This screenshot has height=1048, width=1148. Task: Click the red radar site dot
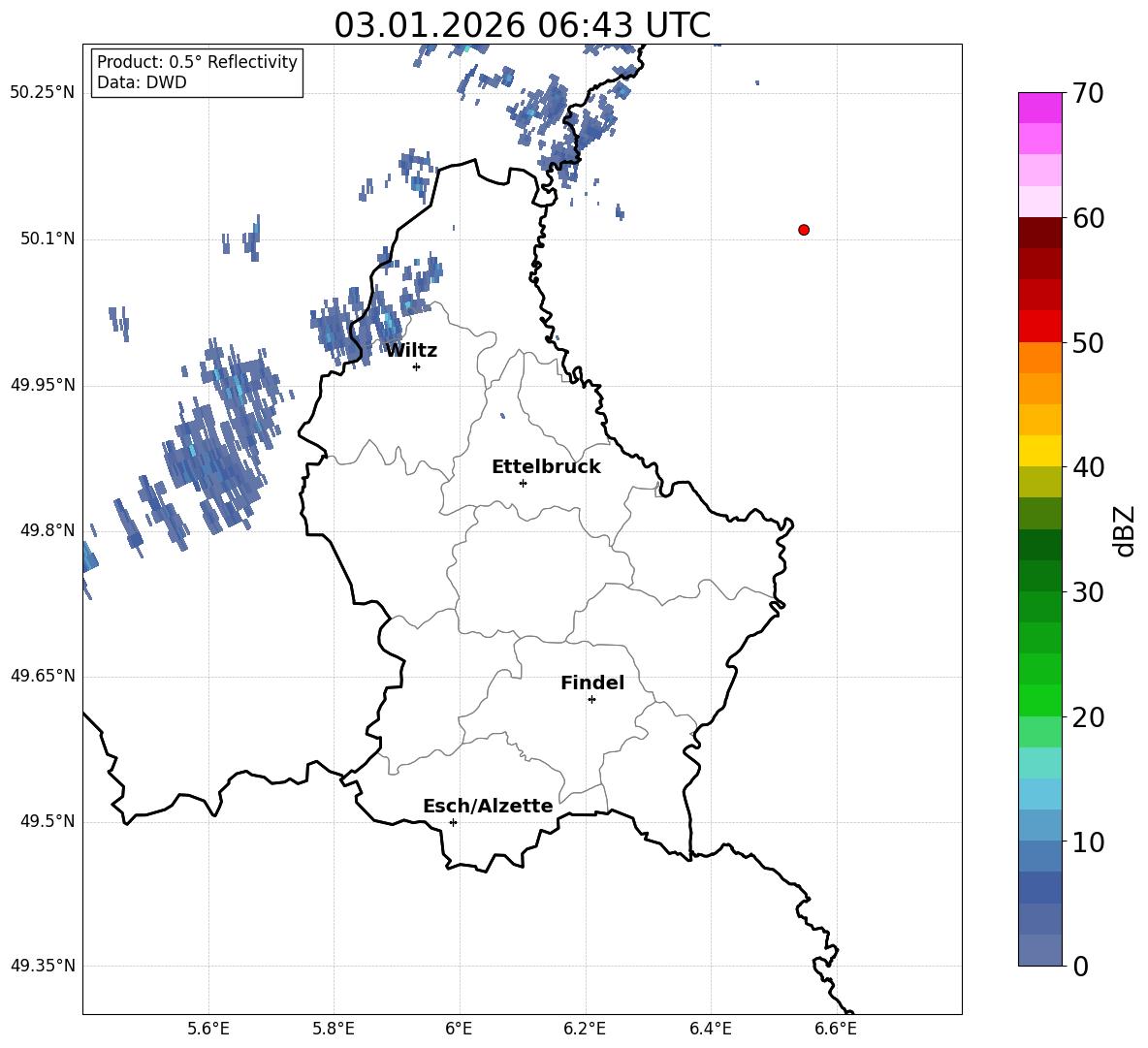click(804, 230)
